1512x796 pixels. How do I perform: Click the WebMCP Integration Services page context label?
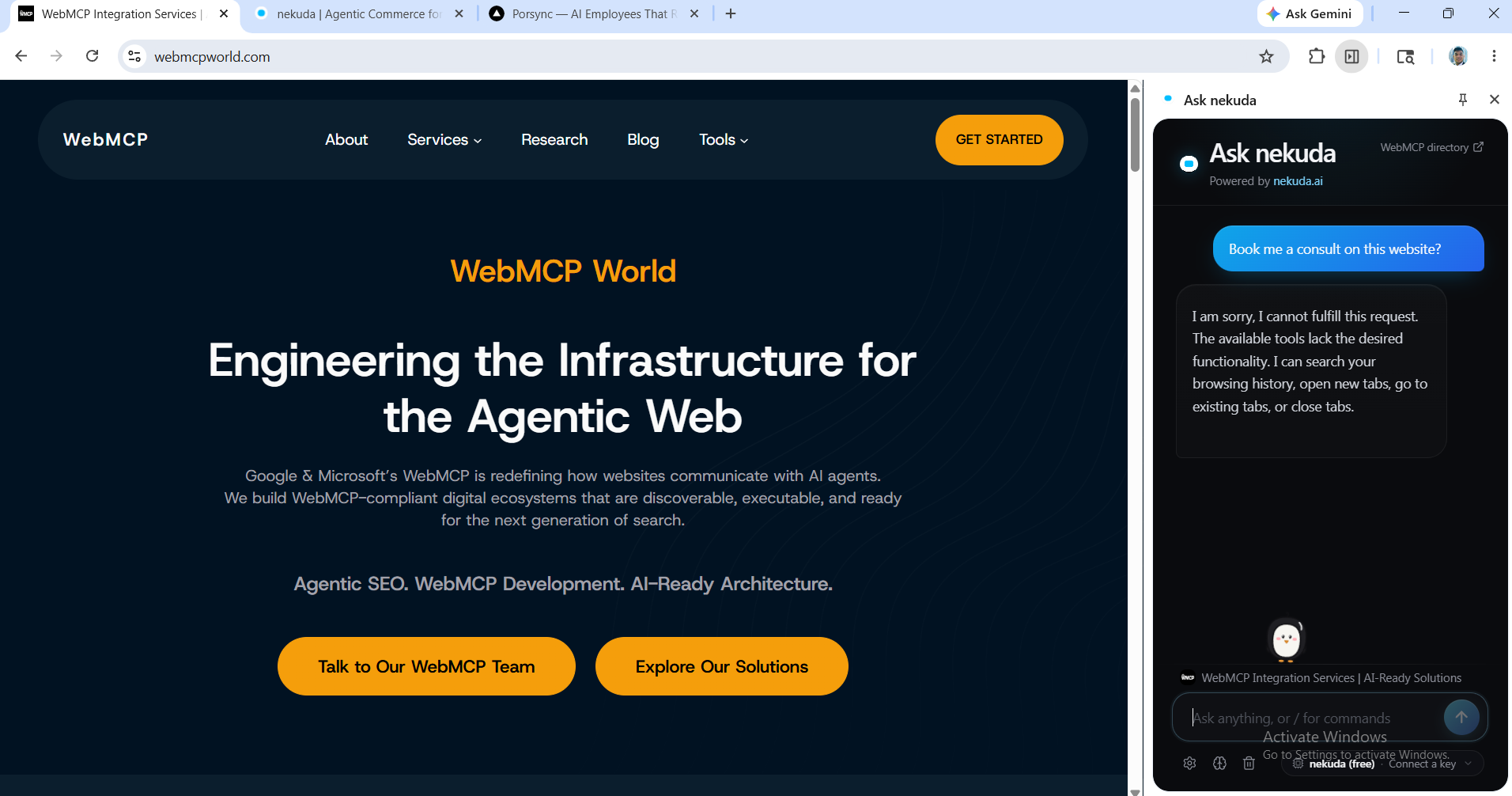click(x=1321, y=678)
